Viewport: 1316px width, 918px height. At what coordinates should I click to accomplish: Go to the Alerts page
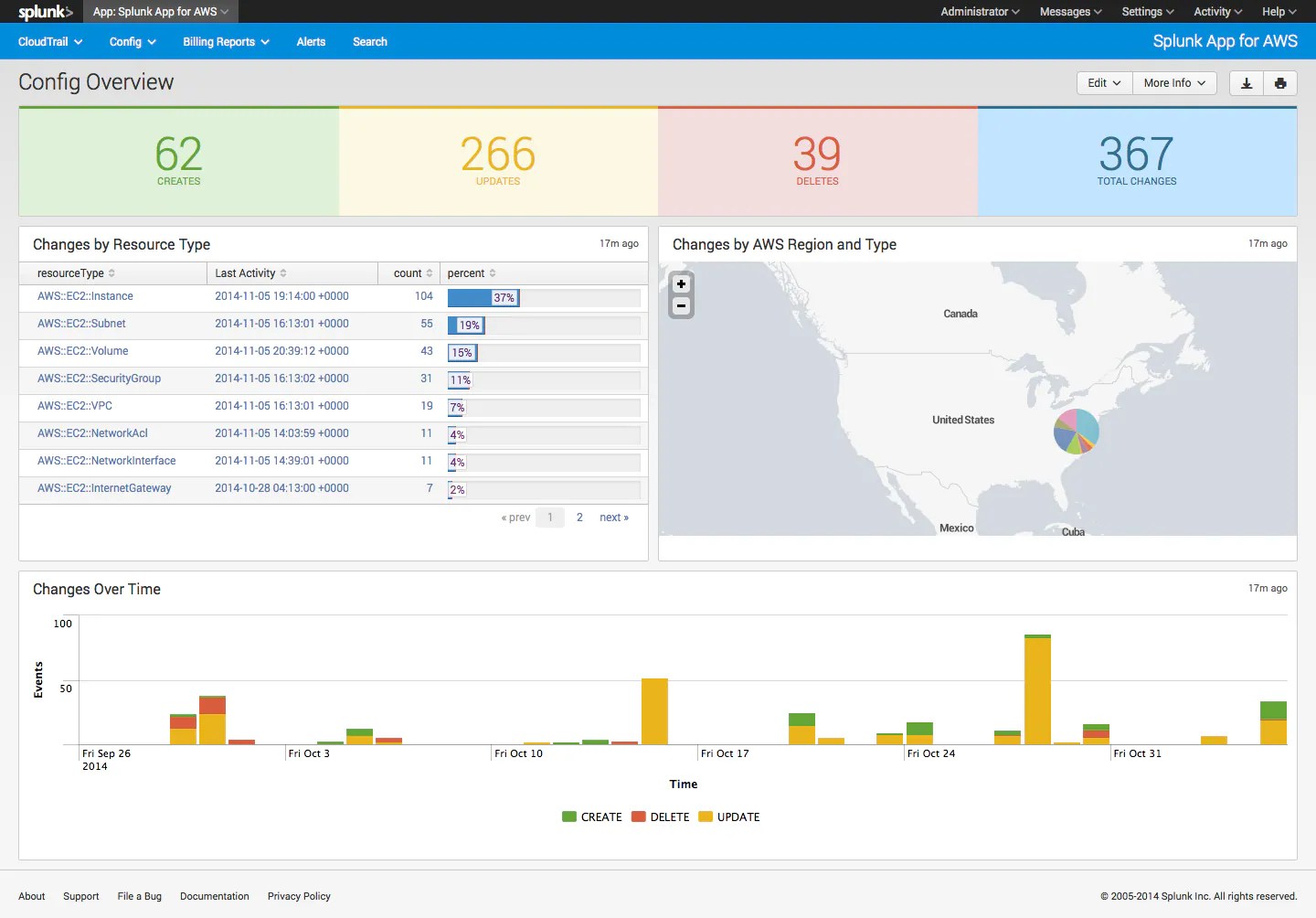311,42
